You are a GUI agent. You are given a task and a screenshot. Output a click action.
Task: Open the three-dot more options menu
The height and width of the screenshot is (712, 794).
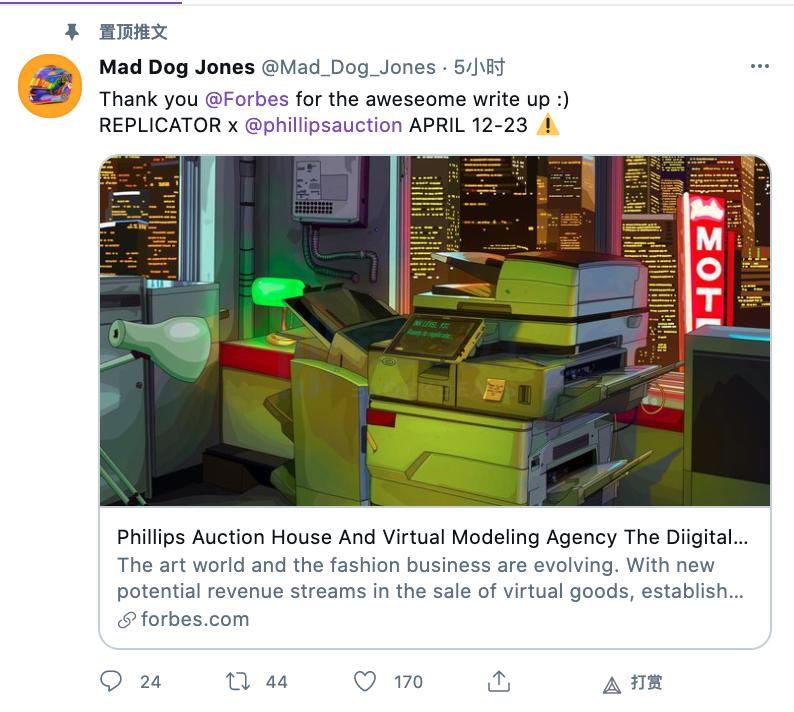(760, 66)
